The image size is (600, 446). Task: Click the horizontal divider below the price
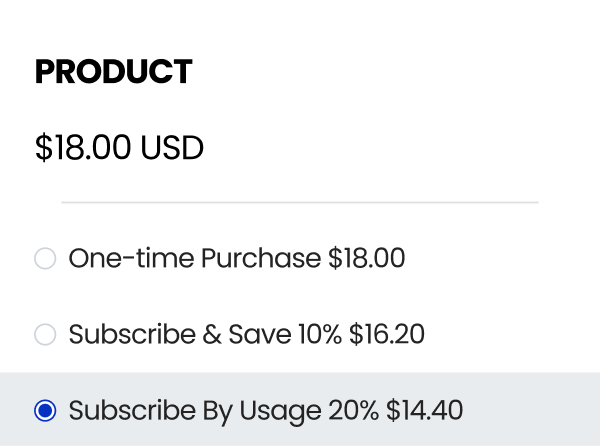(300, 202)
